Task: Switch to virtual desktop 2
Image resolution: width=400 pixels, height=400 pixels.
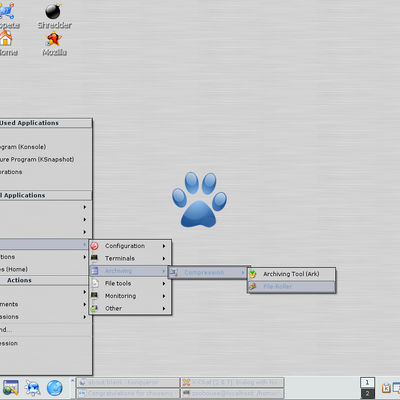Action: pyautogui.click(x=367, y=393)
